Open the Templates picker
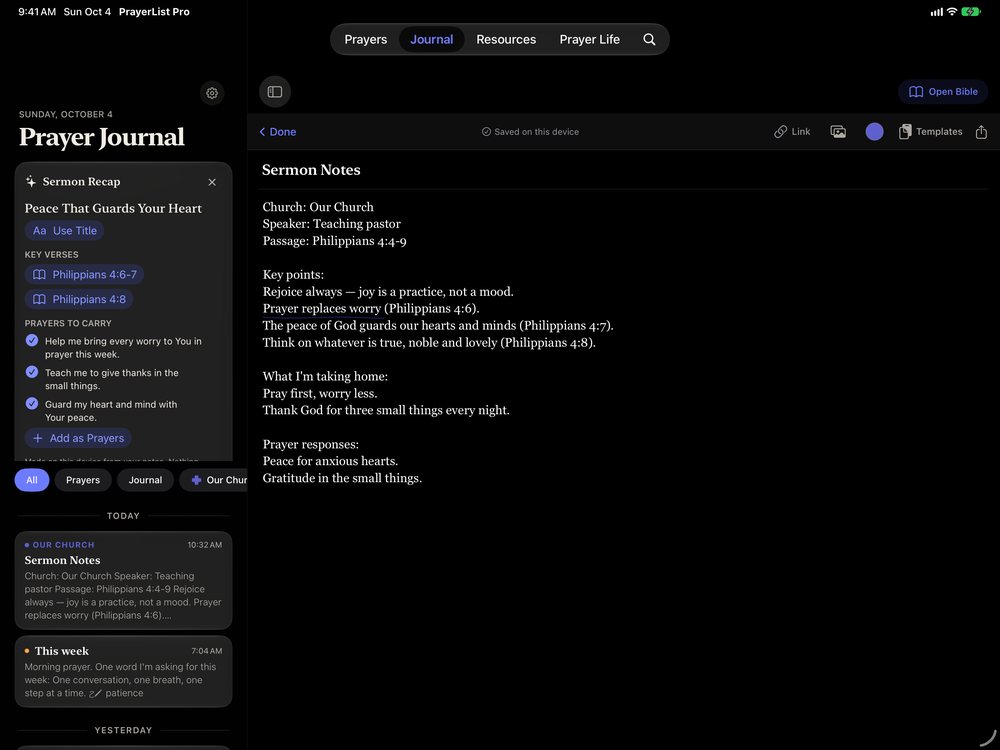 pos(930,131)
